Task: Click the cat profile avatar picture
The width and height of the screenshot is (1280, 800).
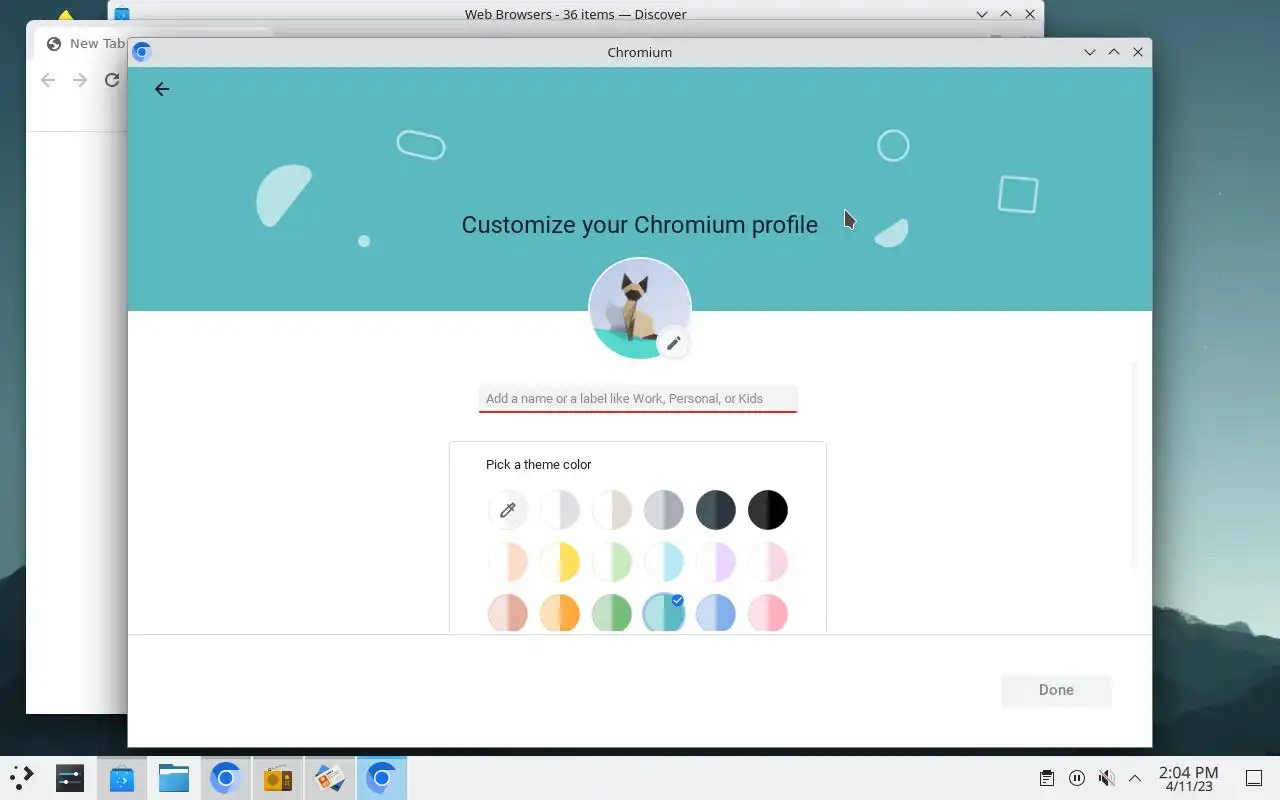Action: (640, 308)
